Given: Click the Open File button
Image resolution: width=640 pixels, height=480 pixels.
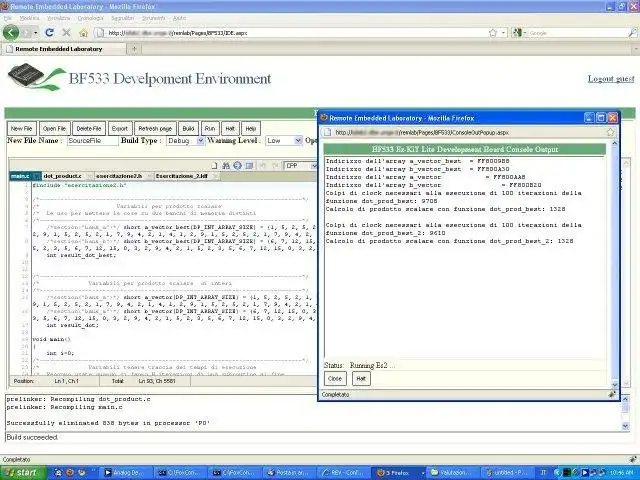Looking at the screenshot, I should 55,129.
